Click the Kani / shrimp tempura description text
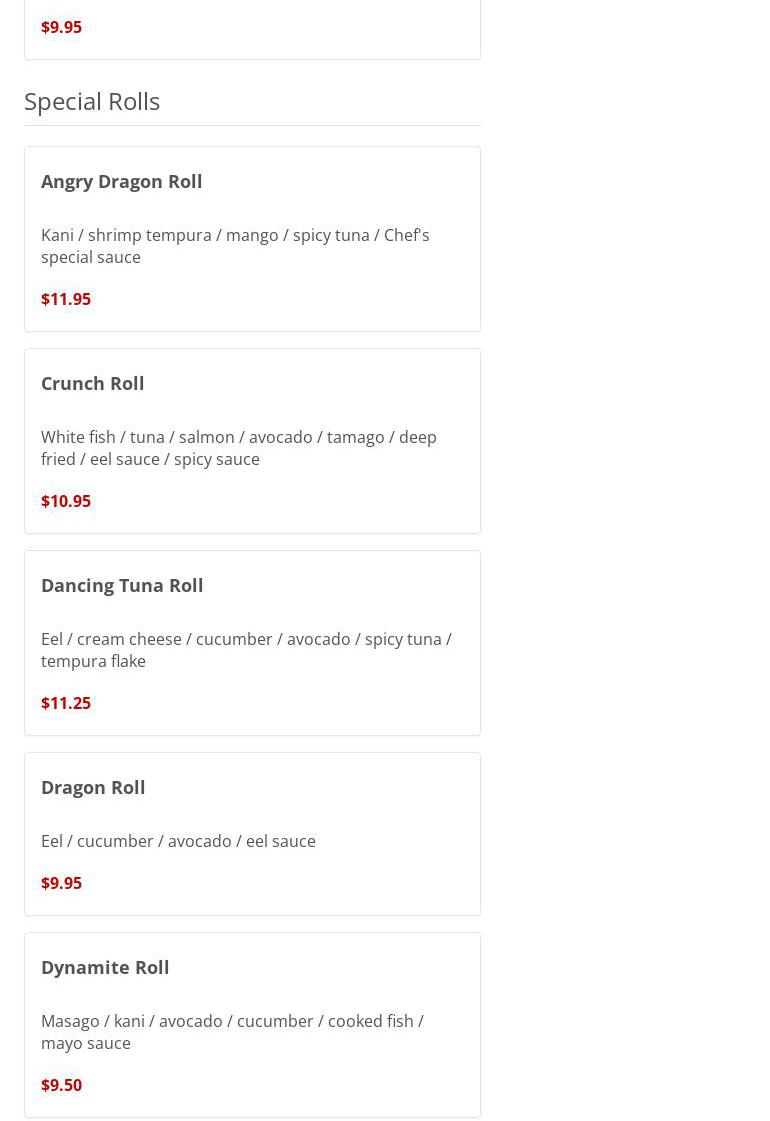The image size is (770, 1121). [235, 246]
